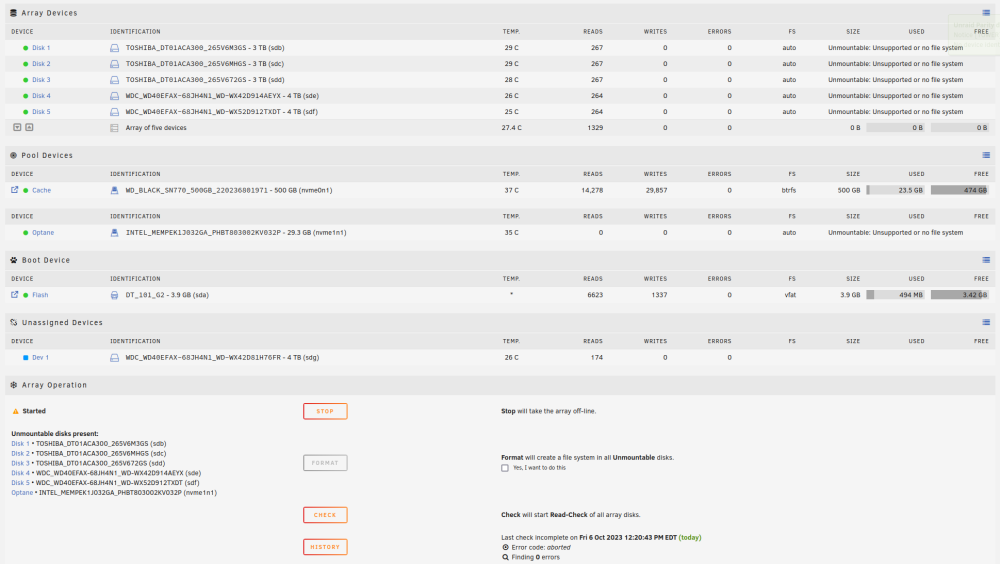Open Disk 1 link in unmountable disks list

click(20, 443)
